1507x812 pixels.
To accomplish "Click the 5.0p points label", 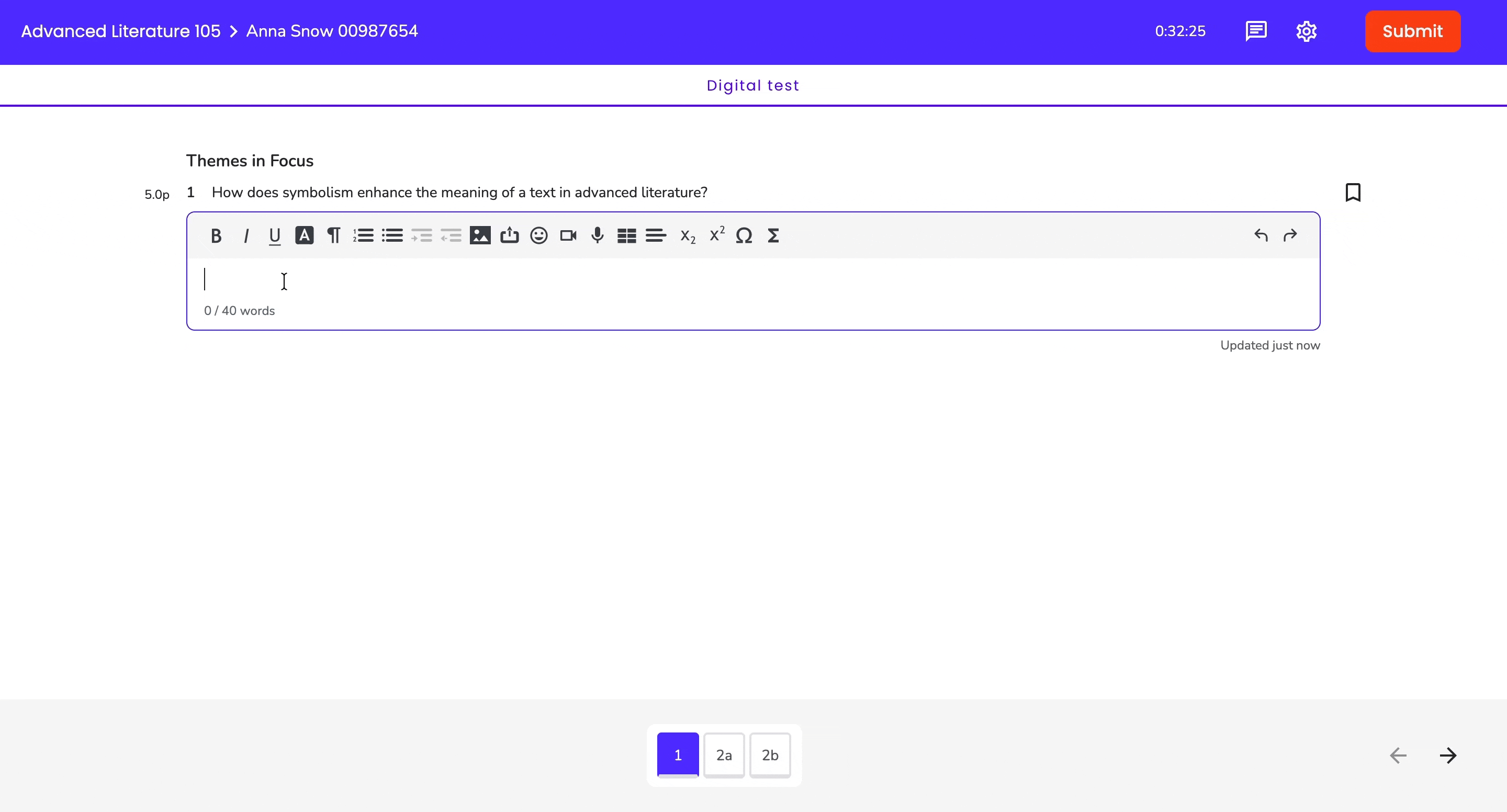I will pos(157,194).
